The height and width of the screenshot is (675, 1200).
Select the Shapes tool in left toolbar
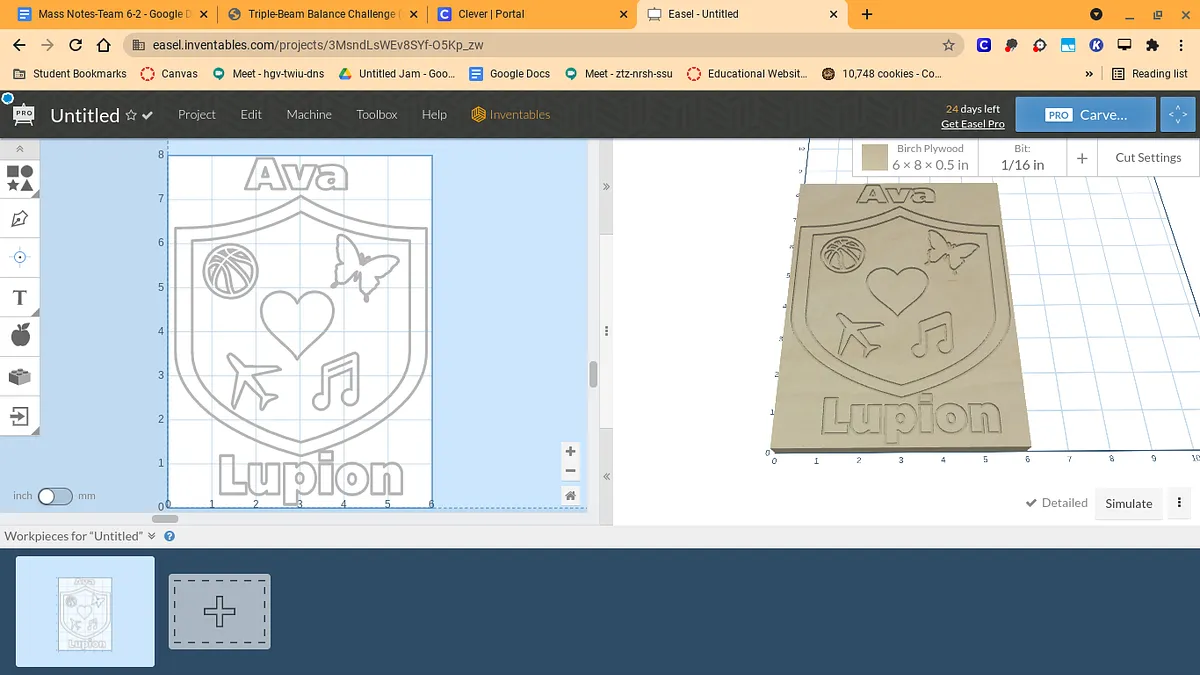point(20,178)
